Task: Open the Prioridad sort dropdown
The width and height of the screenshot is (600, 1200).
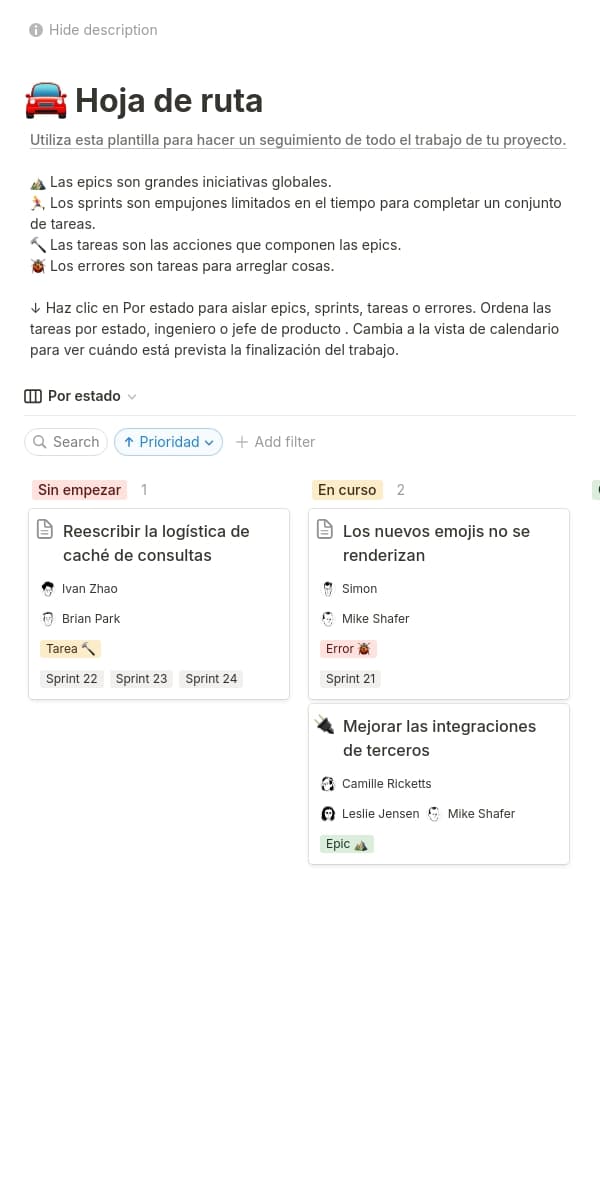Action: 168,442
